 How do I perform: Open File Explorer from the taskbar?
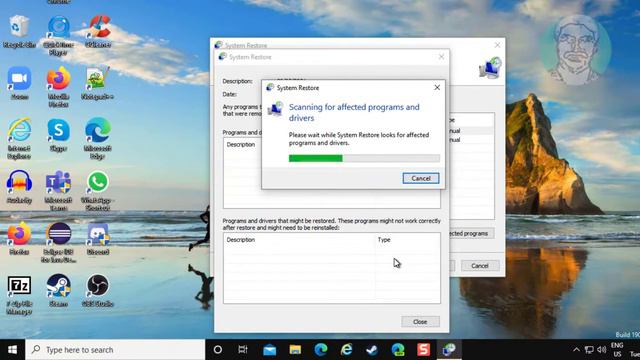click(x=295, y=350)
